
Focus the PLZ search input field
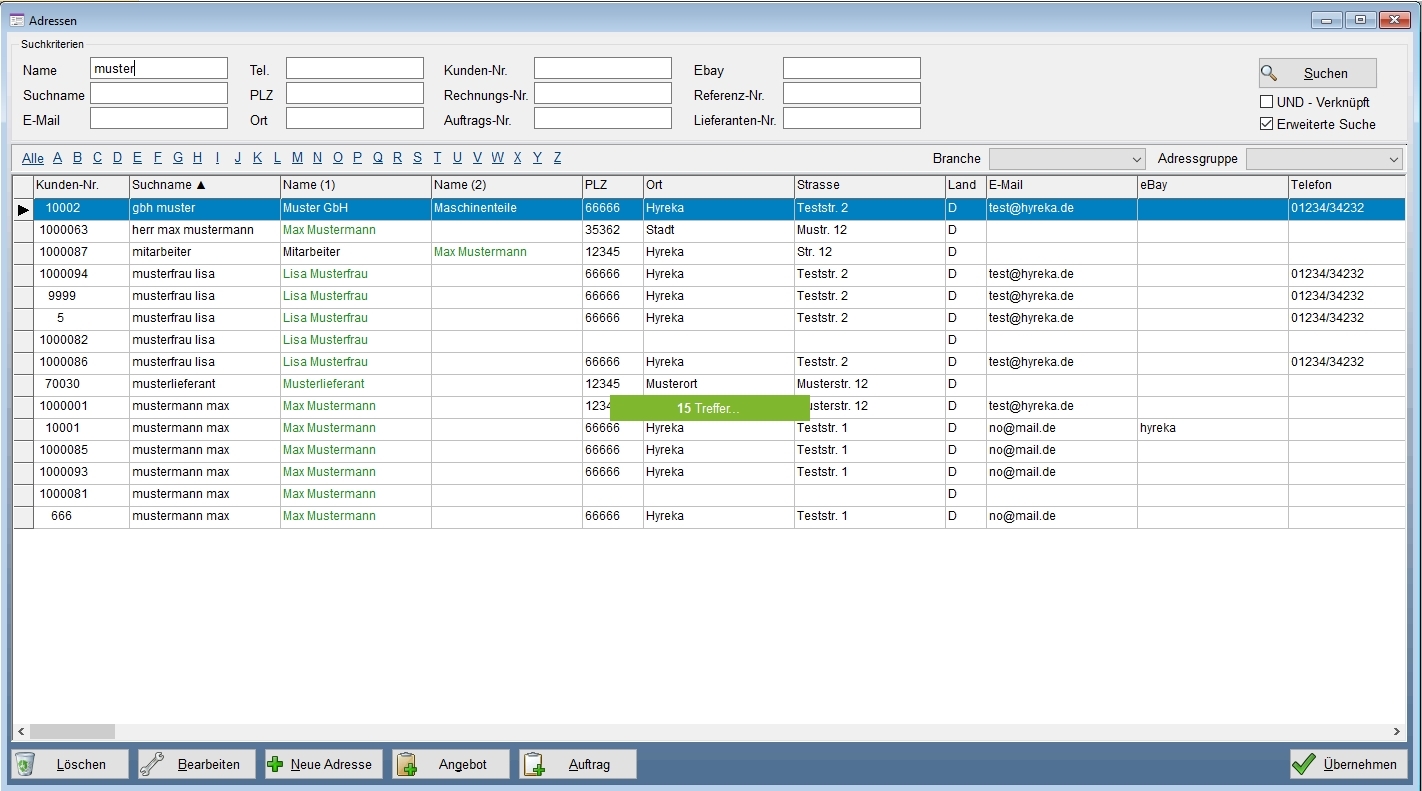(354, 93)
